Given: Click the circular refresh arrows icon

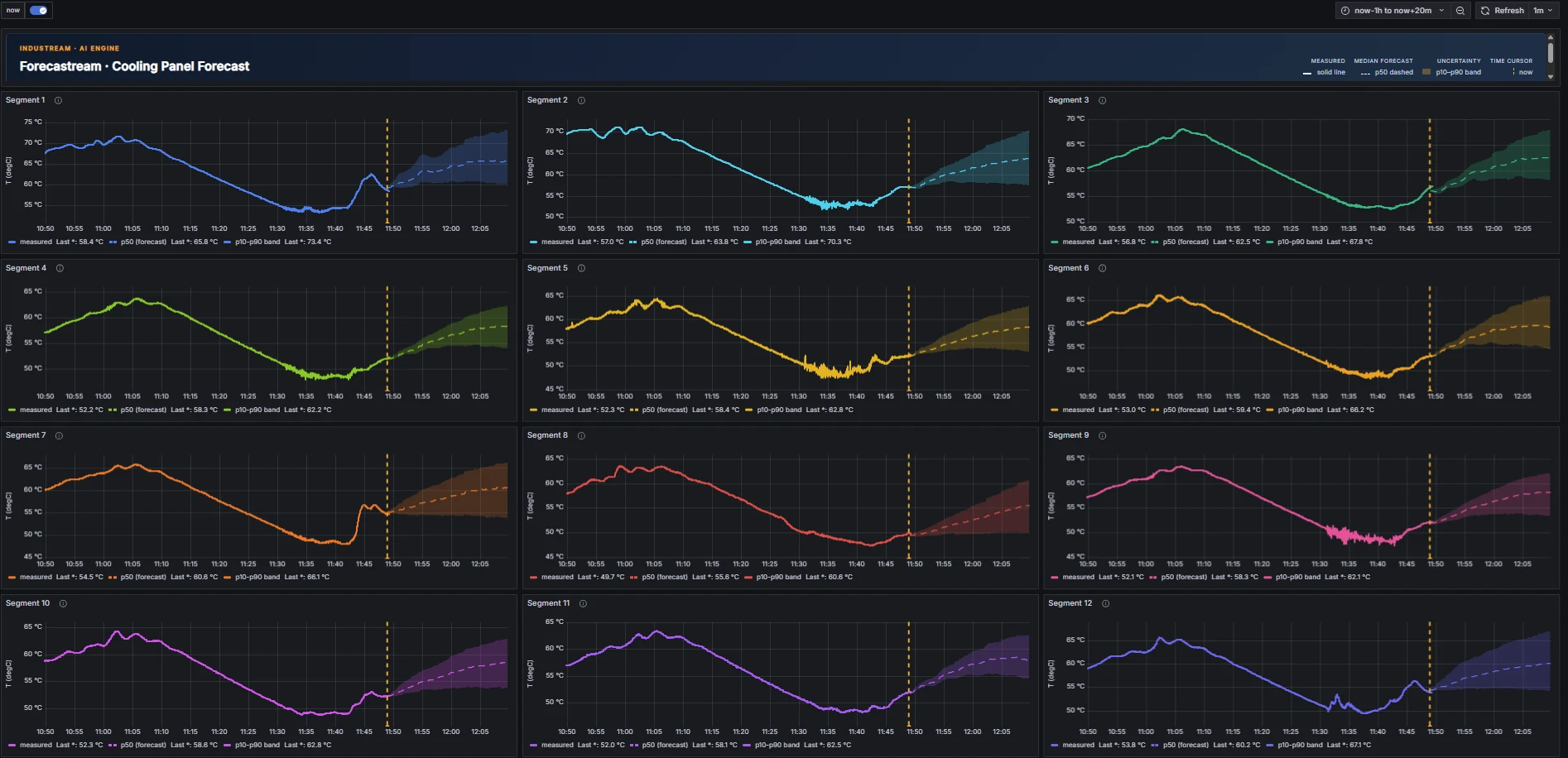Looking at the screenshot, I should click(1486, 10).
